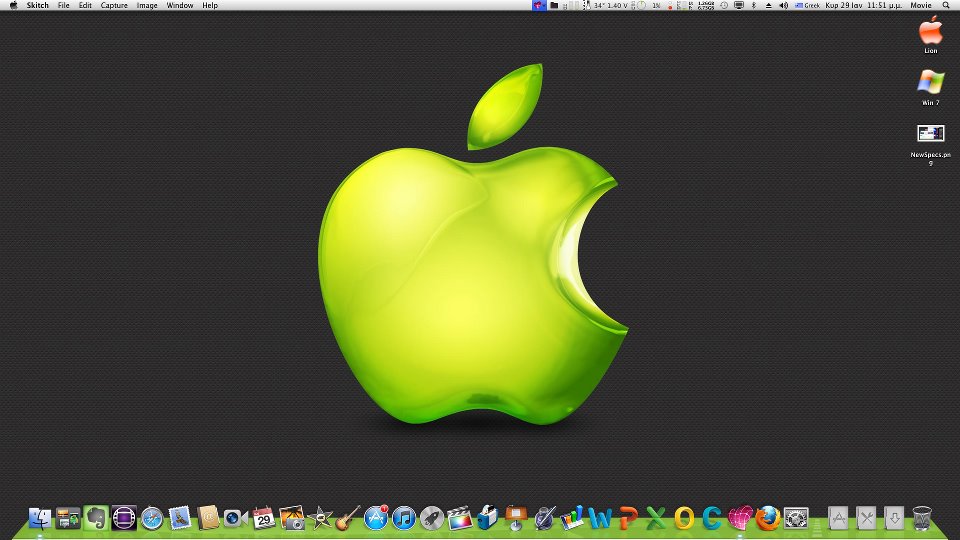The width and height of the screenshot is (960, 540).
Task: Launch PowerPoint orange P icon
Action: [x=628, y=519]
